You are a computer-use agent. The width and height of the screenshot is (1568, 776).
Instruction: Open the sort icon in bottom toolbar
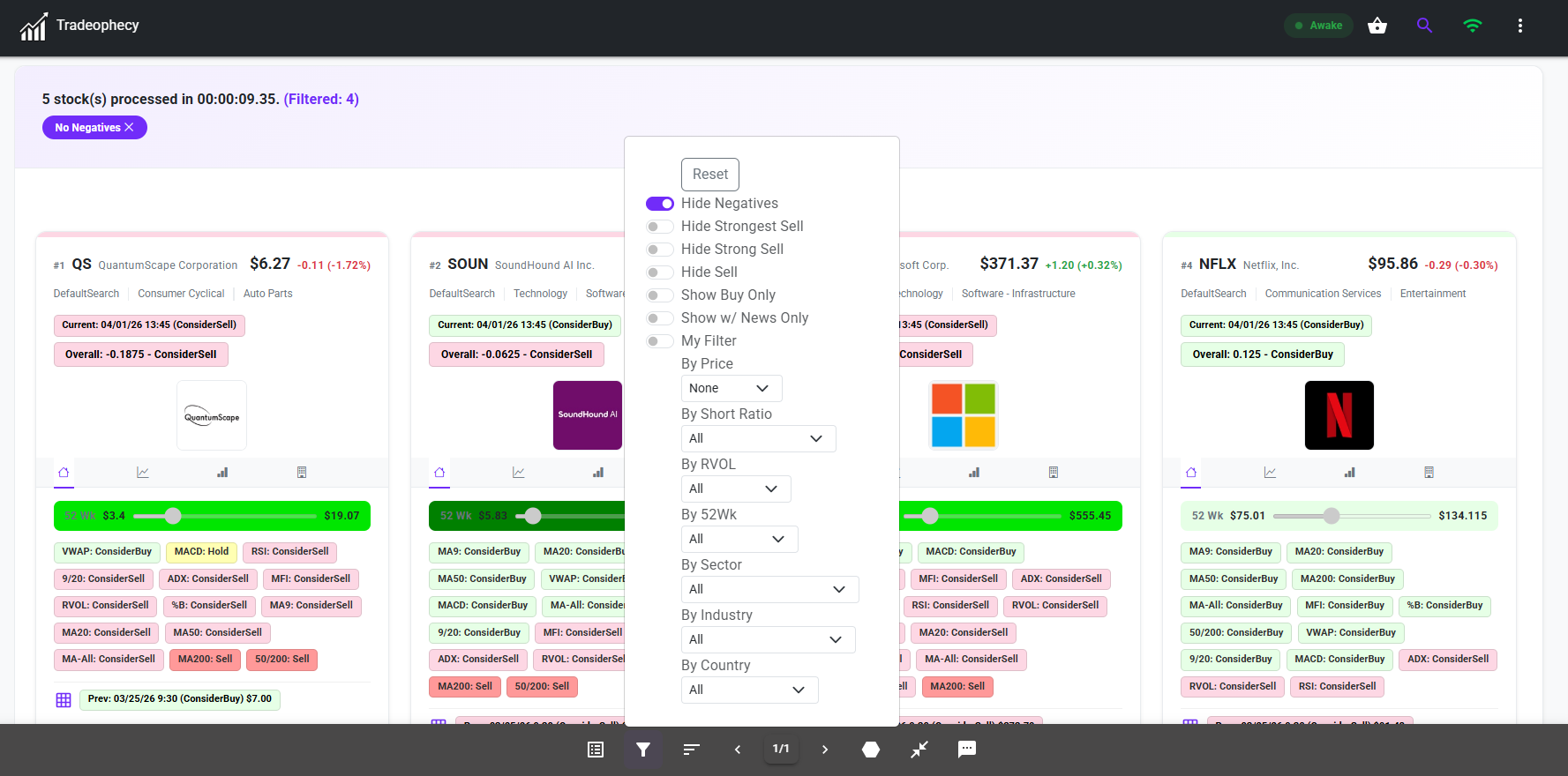pyautogui.click(x=691, y=750)
